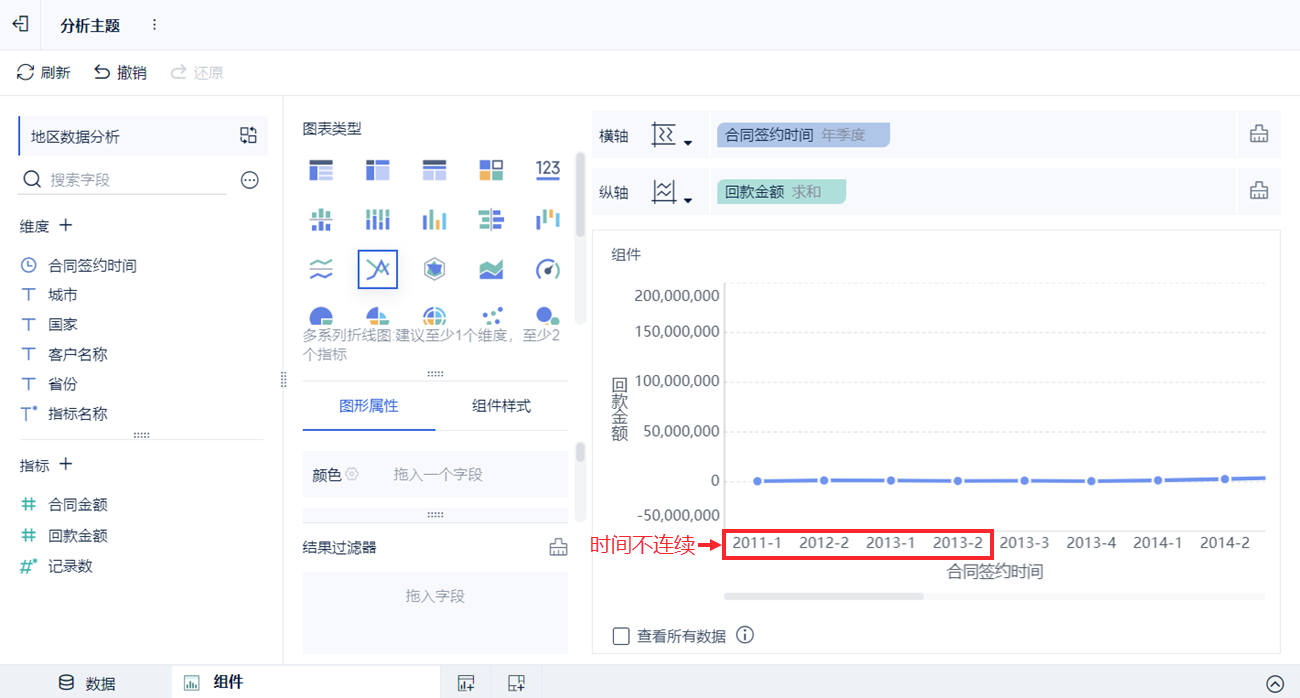Choose the selected multi-series line chart icon
The width and height of the screenshot is (1300, 698).
click(x=378, y=269)
